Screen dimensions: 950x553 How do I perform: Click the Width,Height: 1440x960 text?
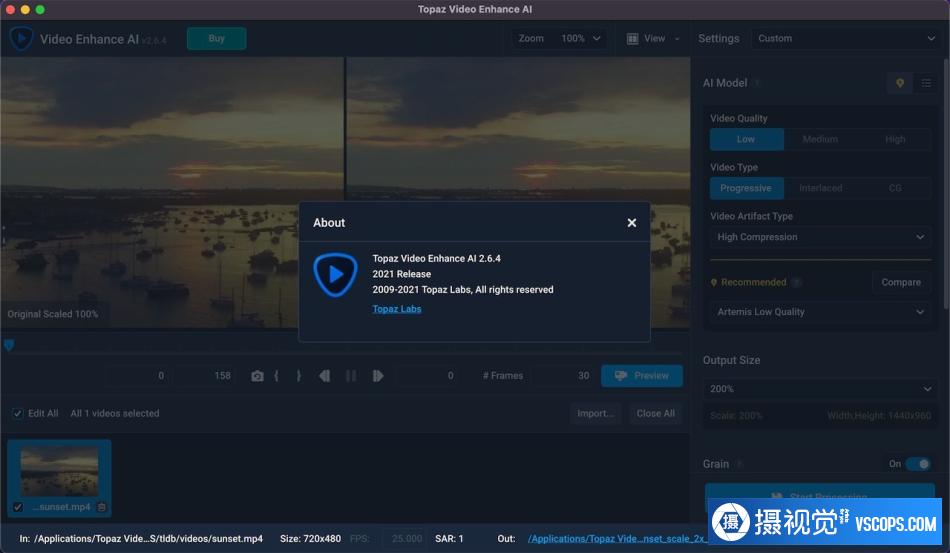coord(879,416)
